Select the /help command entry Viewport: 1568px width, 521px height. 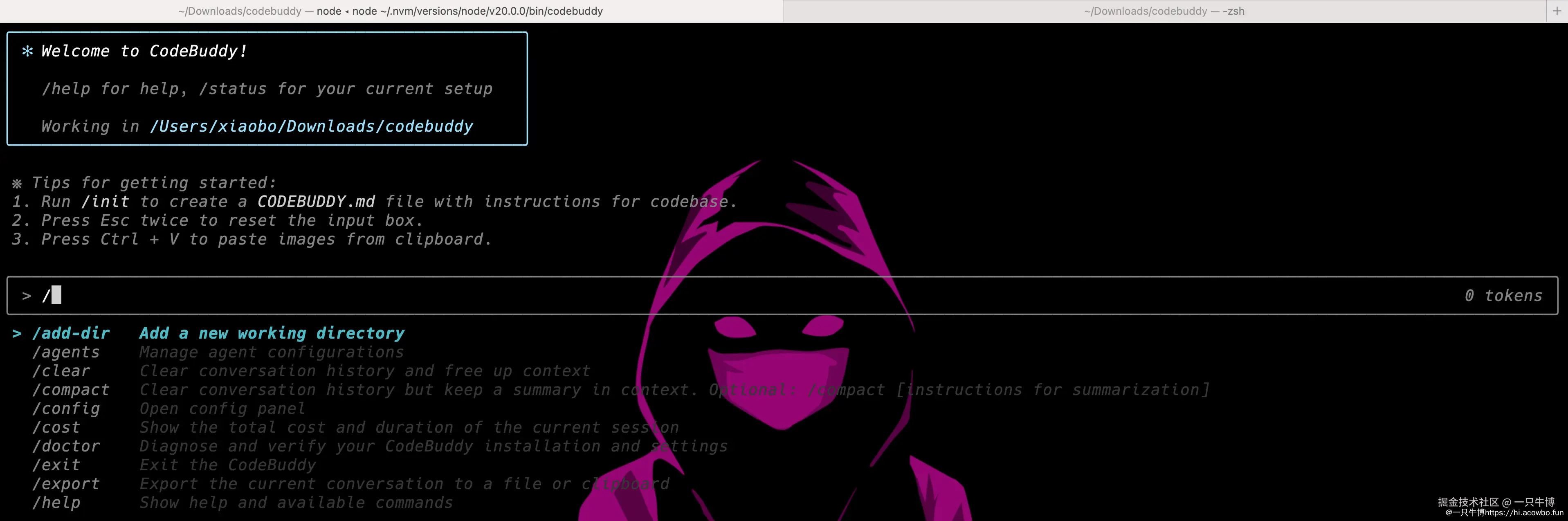(x=56, y=503)
